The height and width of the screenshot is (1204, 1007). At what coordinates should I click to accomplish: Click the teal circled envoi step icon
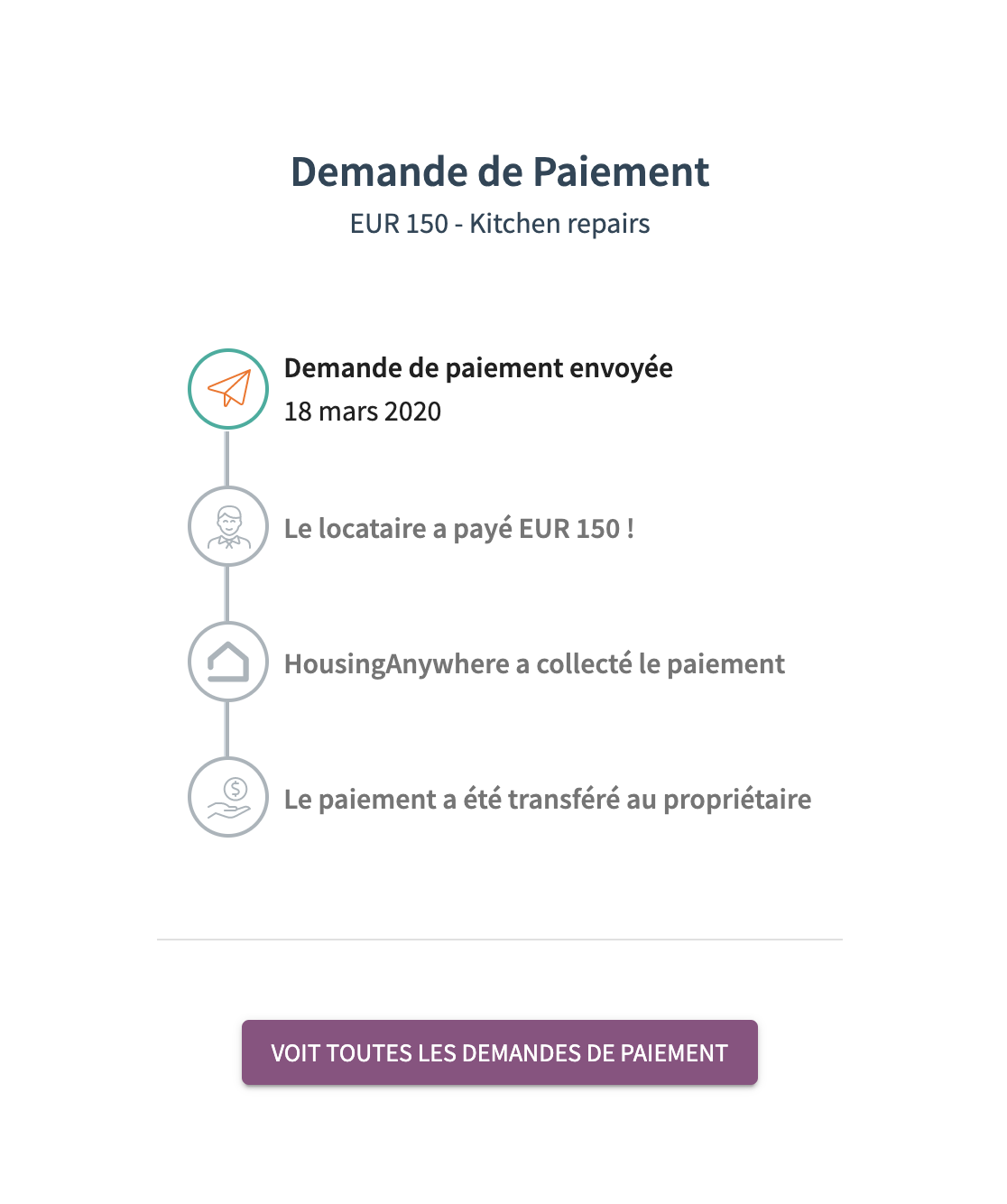(x=227, y=388)
